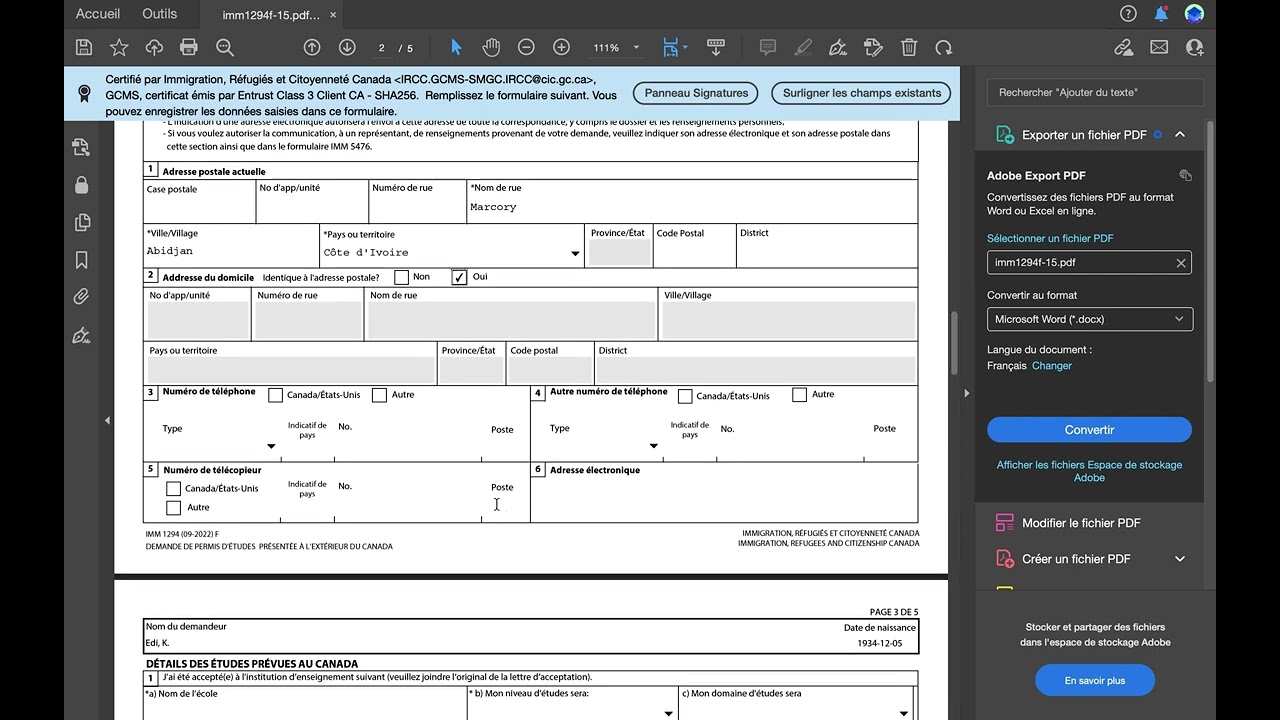Enable scrolling mode with keyboard-arrow icon
This screenshot has width=1280, height=720.
(x=716, y=47)
